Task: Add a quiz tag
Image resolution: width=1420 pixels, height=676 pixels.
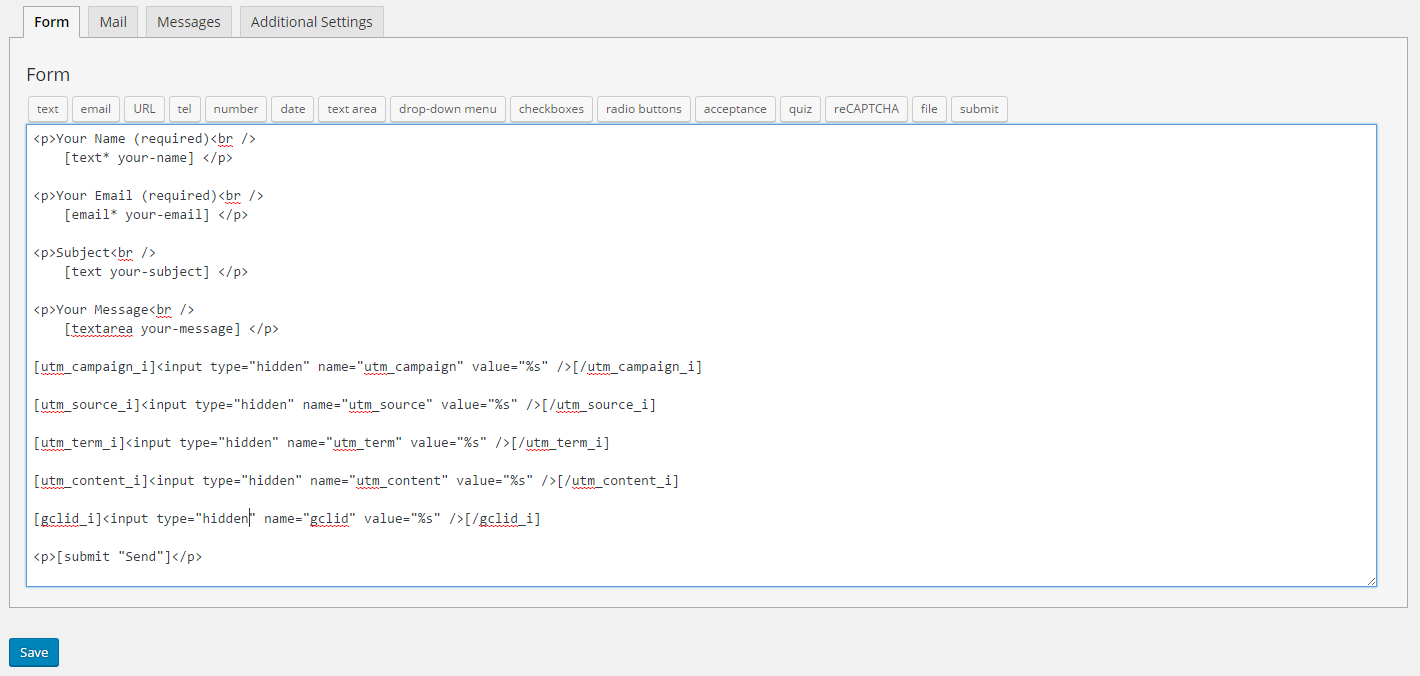Action: click(x=800, y=109)
